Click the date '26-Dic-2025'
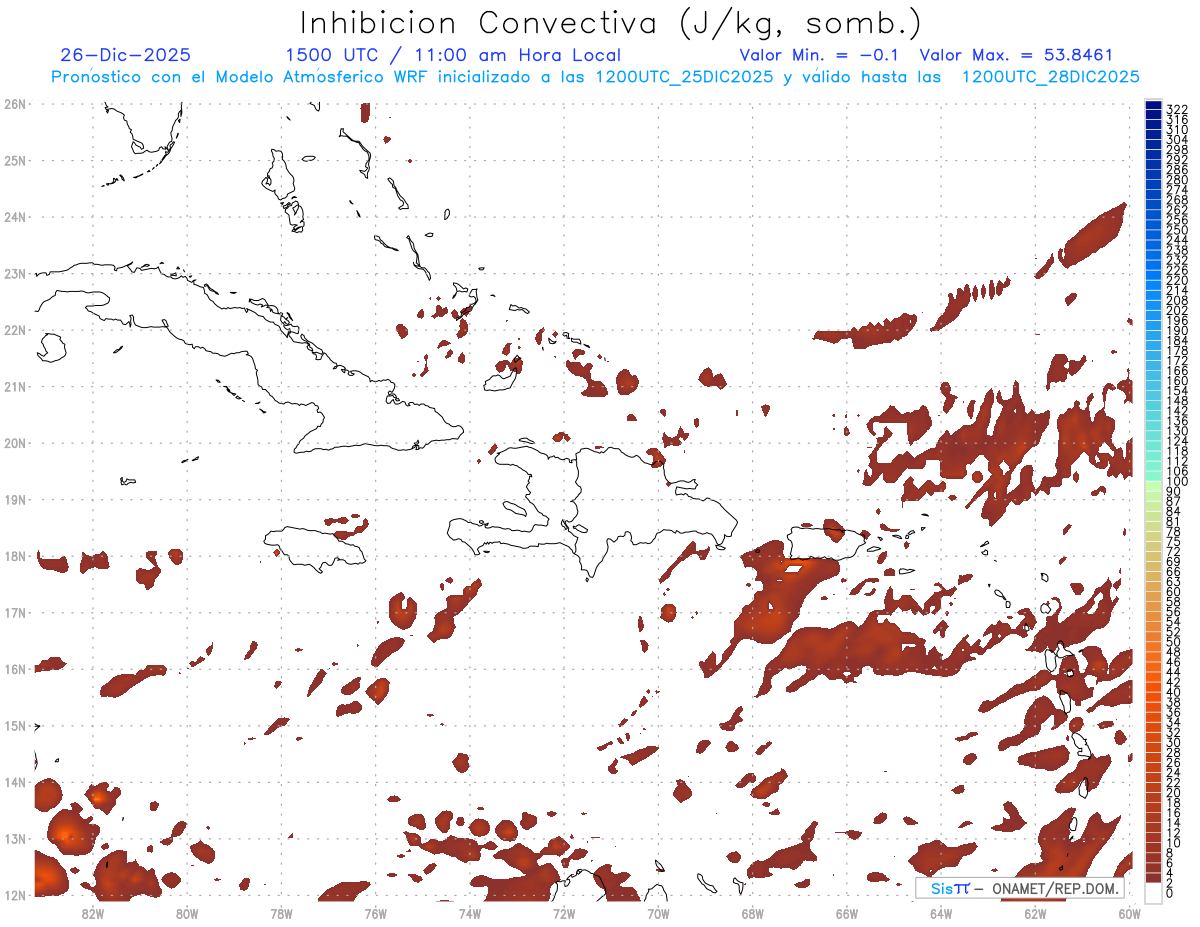 125,55
